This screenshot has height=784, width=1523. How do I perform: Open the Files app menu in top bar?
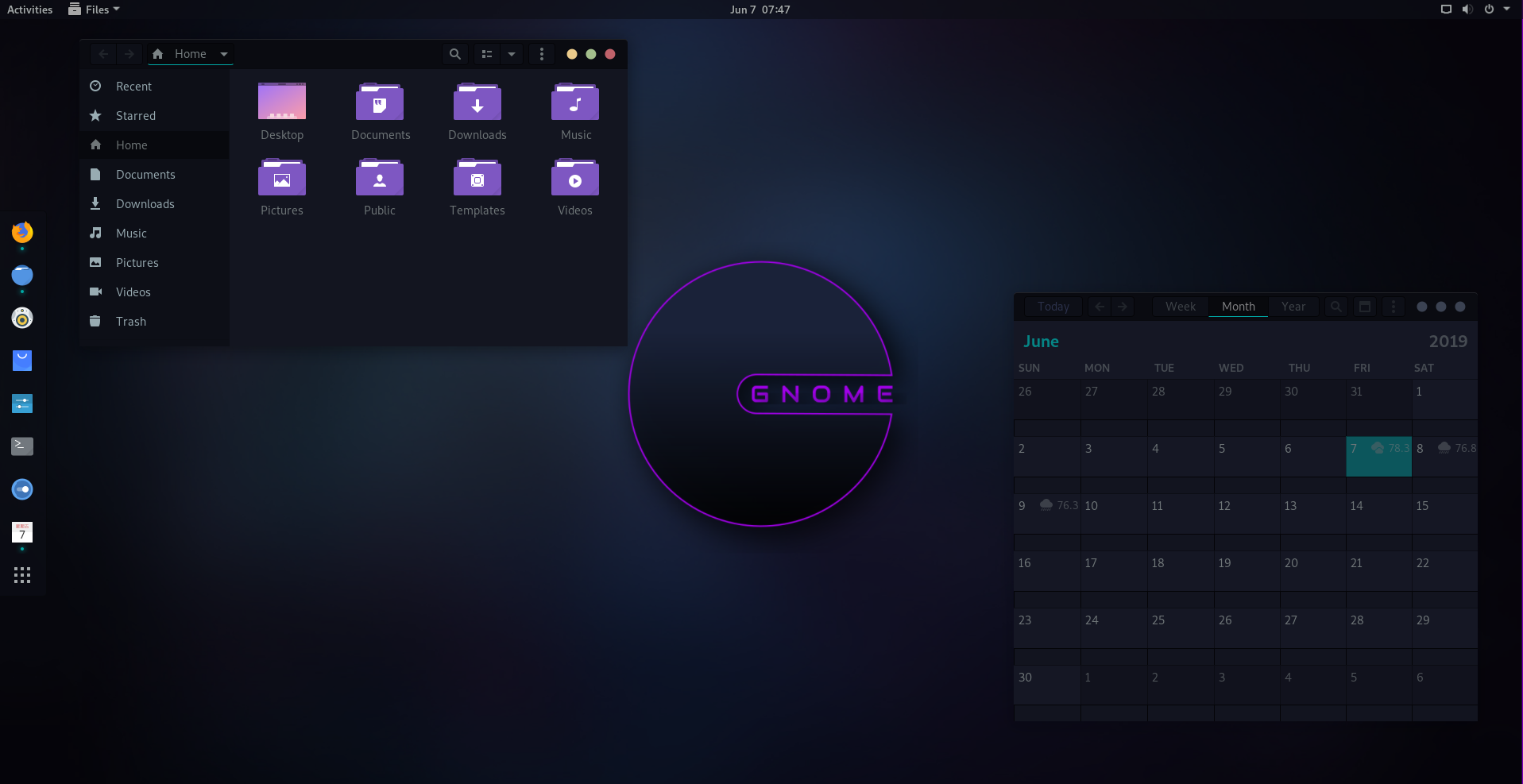94,10
